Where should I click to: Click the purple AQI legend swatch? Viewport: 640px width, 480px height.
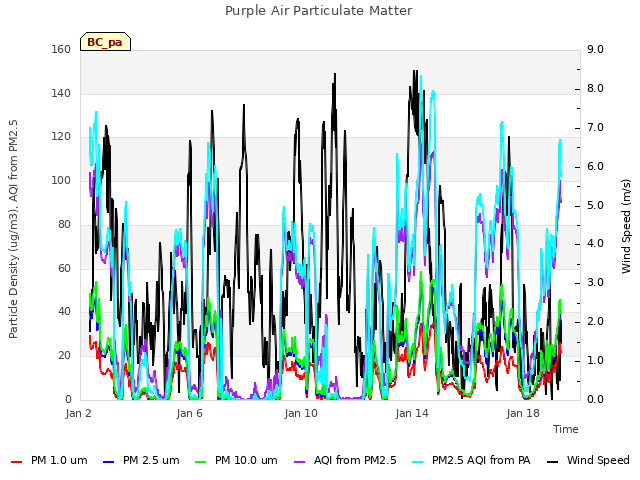[x=300, y=462]
